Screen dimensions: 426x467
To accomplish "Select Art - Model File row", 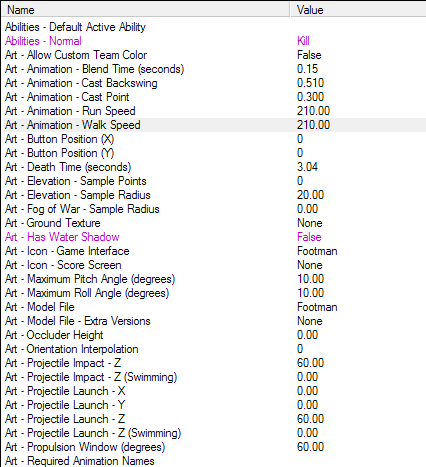I will (214, 307).
